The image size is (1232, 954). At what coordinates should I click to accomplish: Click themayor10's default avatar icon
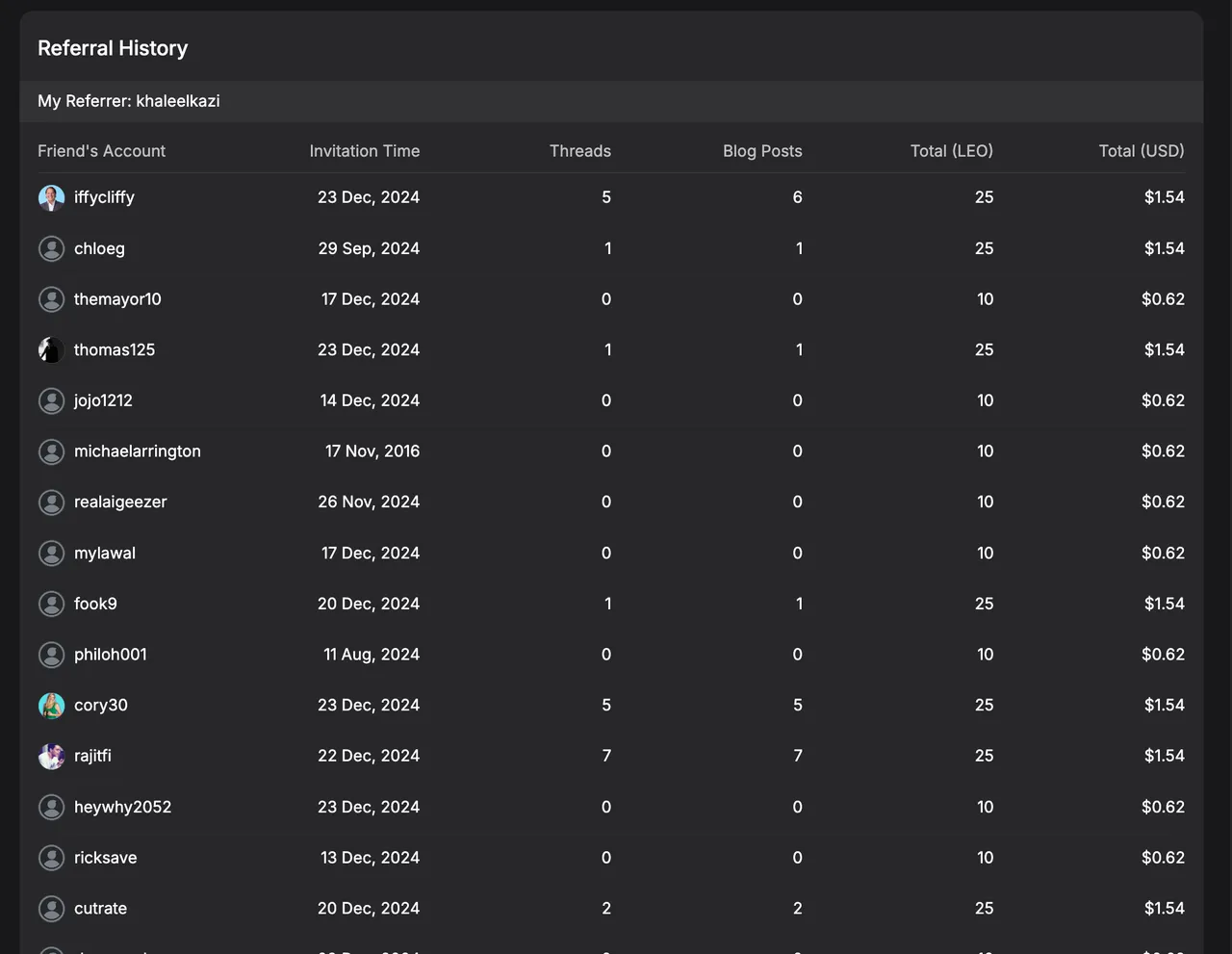click(51, 299)
